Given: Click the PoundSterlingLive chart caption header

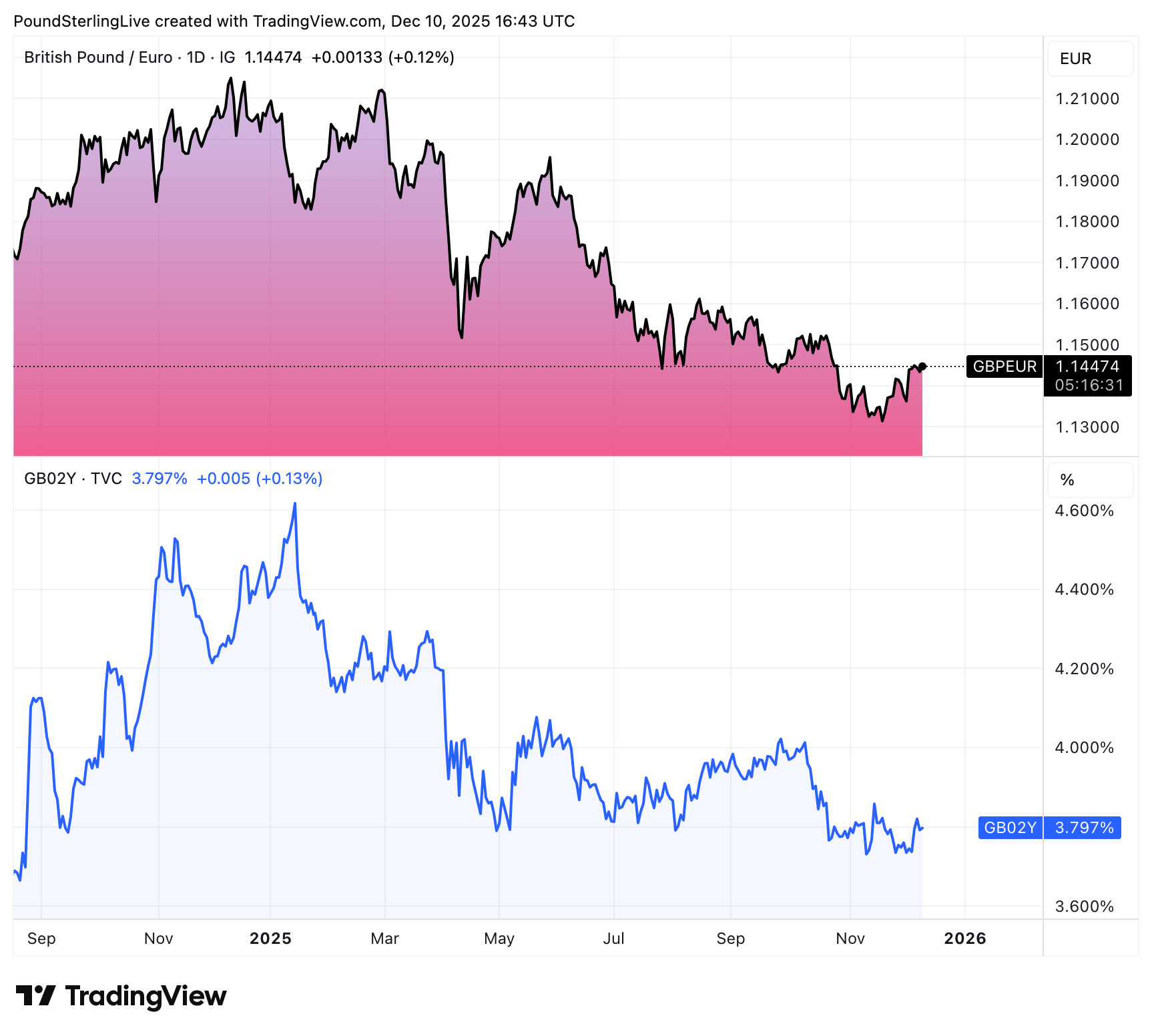Looking at the screenshot, I should coord(294,21).
